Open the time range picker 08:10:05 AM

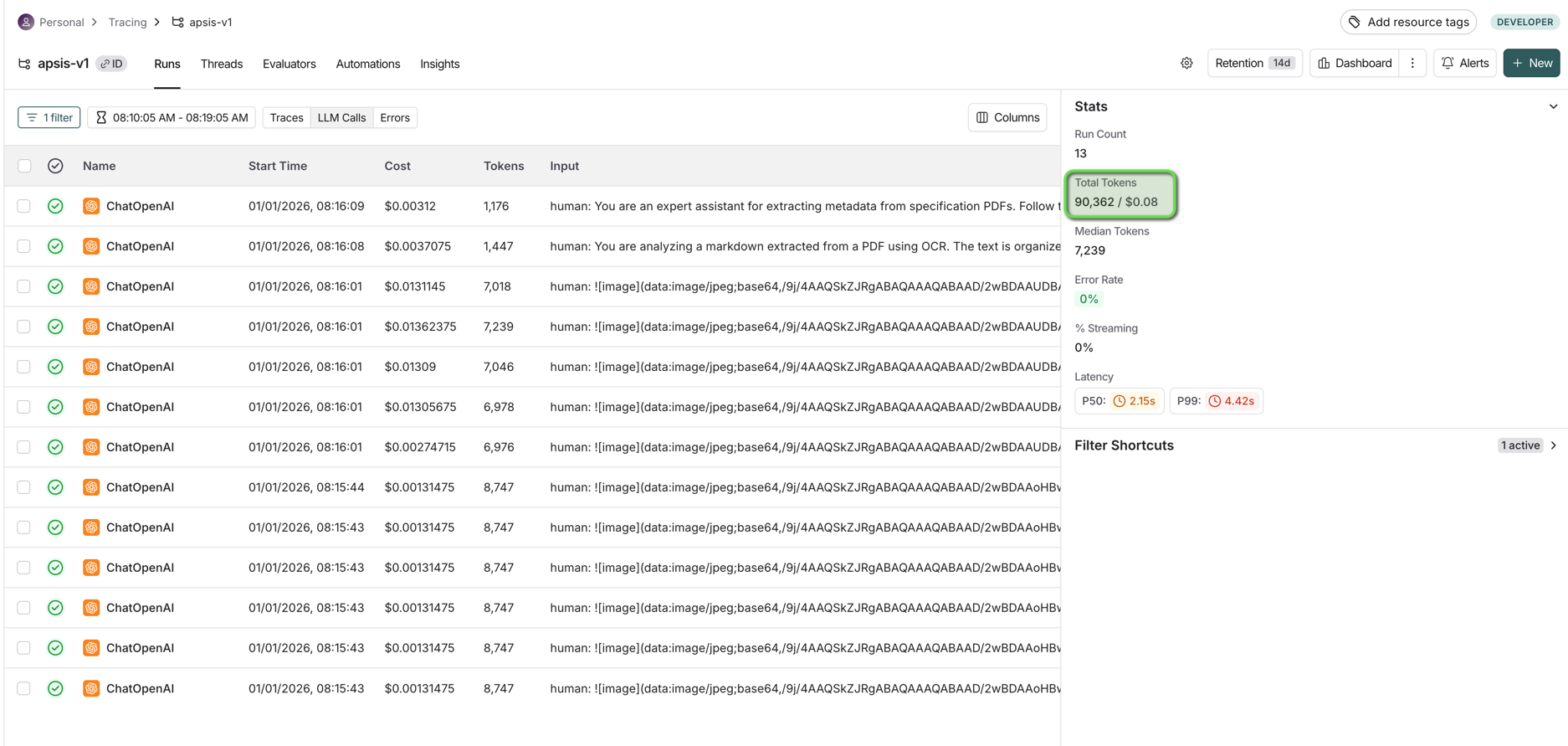(172, 118)
